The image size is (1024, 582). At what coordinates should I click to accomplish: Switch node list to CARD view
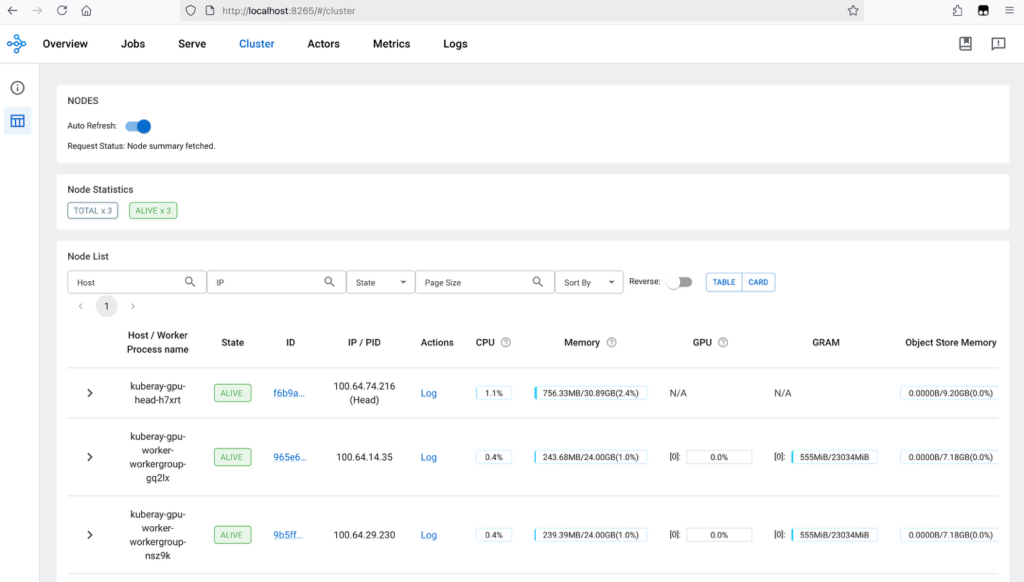[758, 282]
